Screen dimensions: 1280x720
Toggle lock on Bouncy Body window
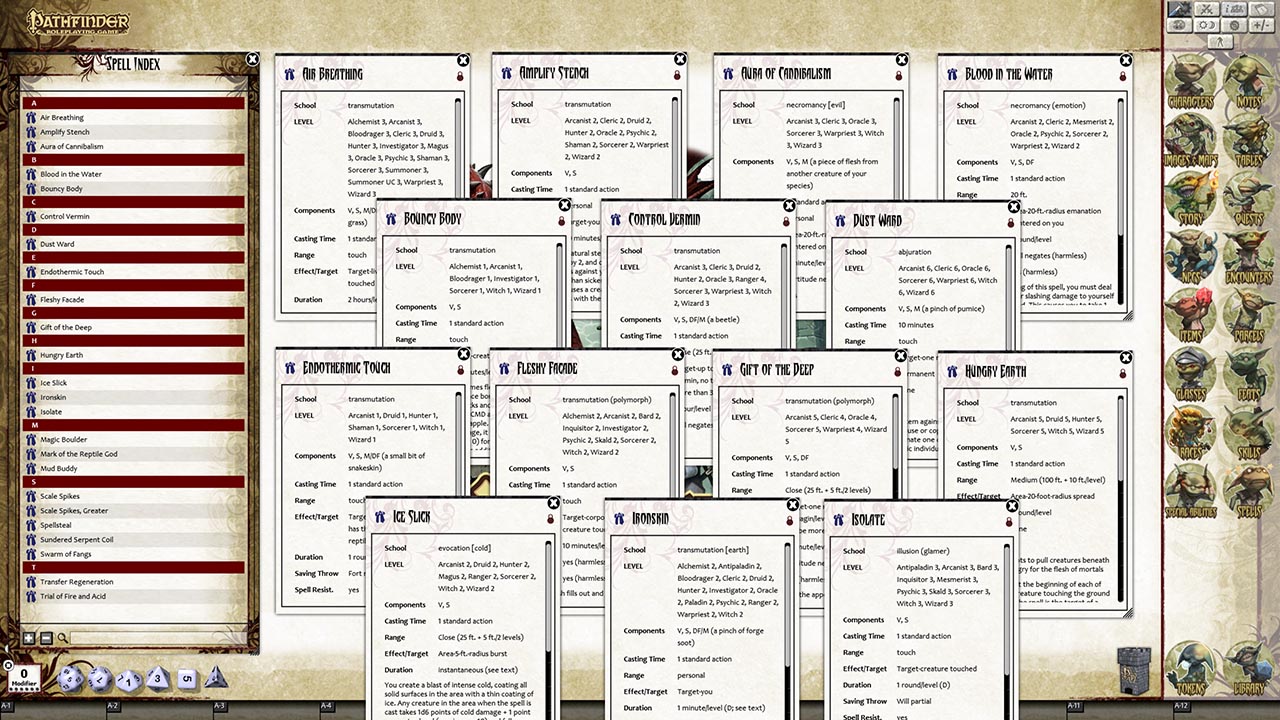pos(561,221)
